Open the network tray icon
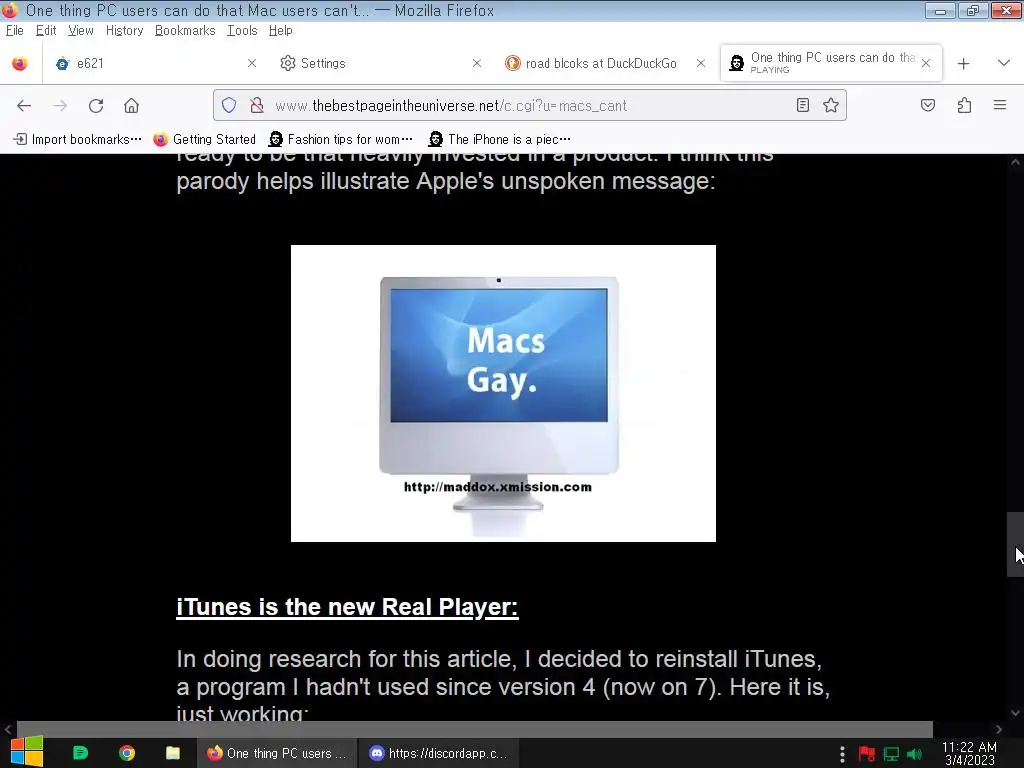Screen dimensions: 1024x768 (891, 754)
